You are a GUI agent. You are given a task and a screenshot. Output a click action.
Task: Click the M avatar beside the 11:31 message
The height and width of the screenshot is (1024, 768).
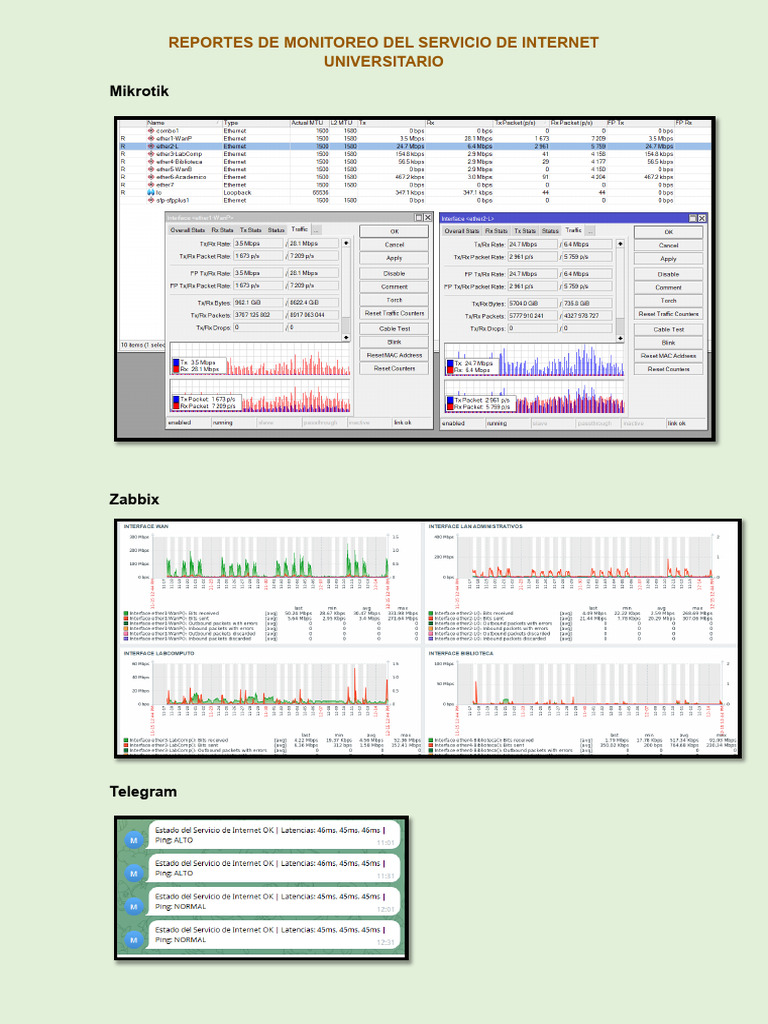(x=134, y=873)
